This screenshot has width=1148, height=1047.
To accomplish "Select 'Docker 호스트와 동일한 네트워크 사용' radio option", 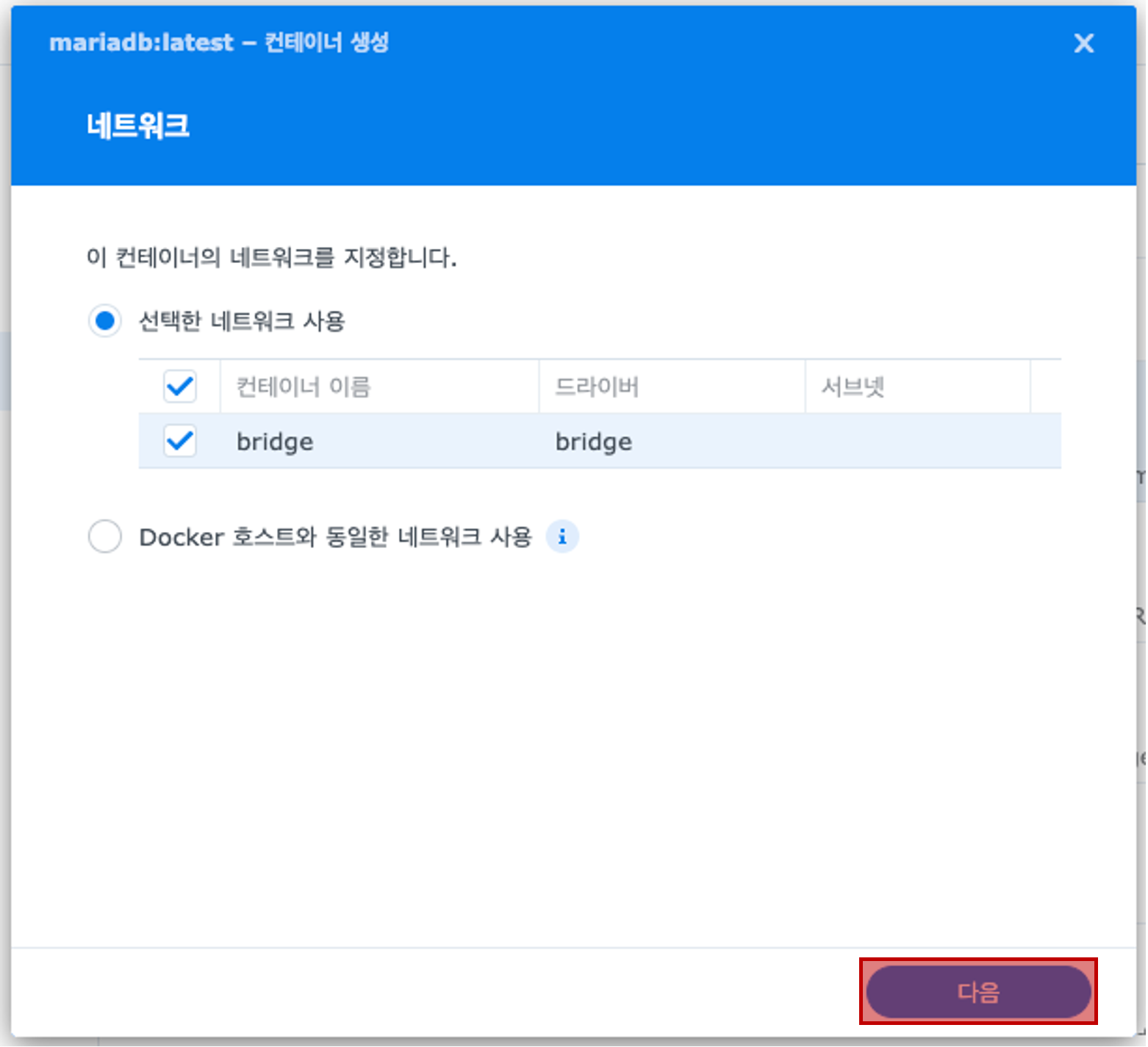I will pos(105,536).
